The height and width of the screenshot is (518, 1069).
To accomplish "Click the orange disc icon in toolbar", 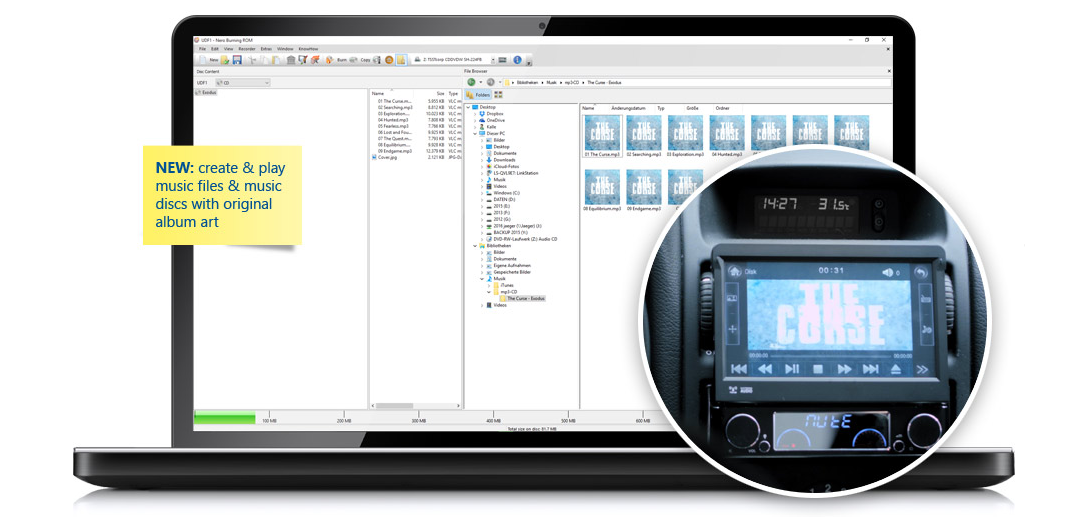I will [389, 60].
